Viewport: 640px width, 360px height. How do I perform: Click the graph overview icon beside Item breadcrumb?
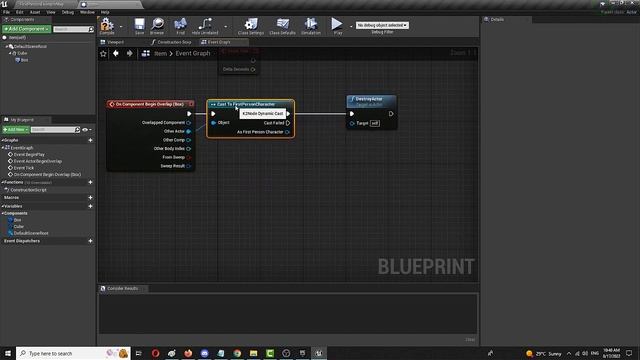[x=146, y=53]
